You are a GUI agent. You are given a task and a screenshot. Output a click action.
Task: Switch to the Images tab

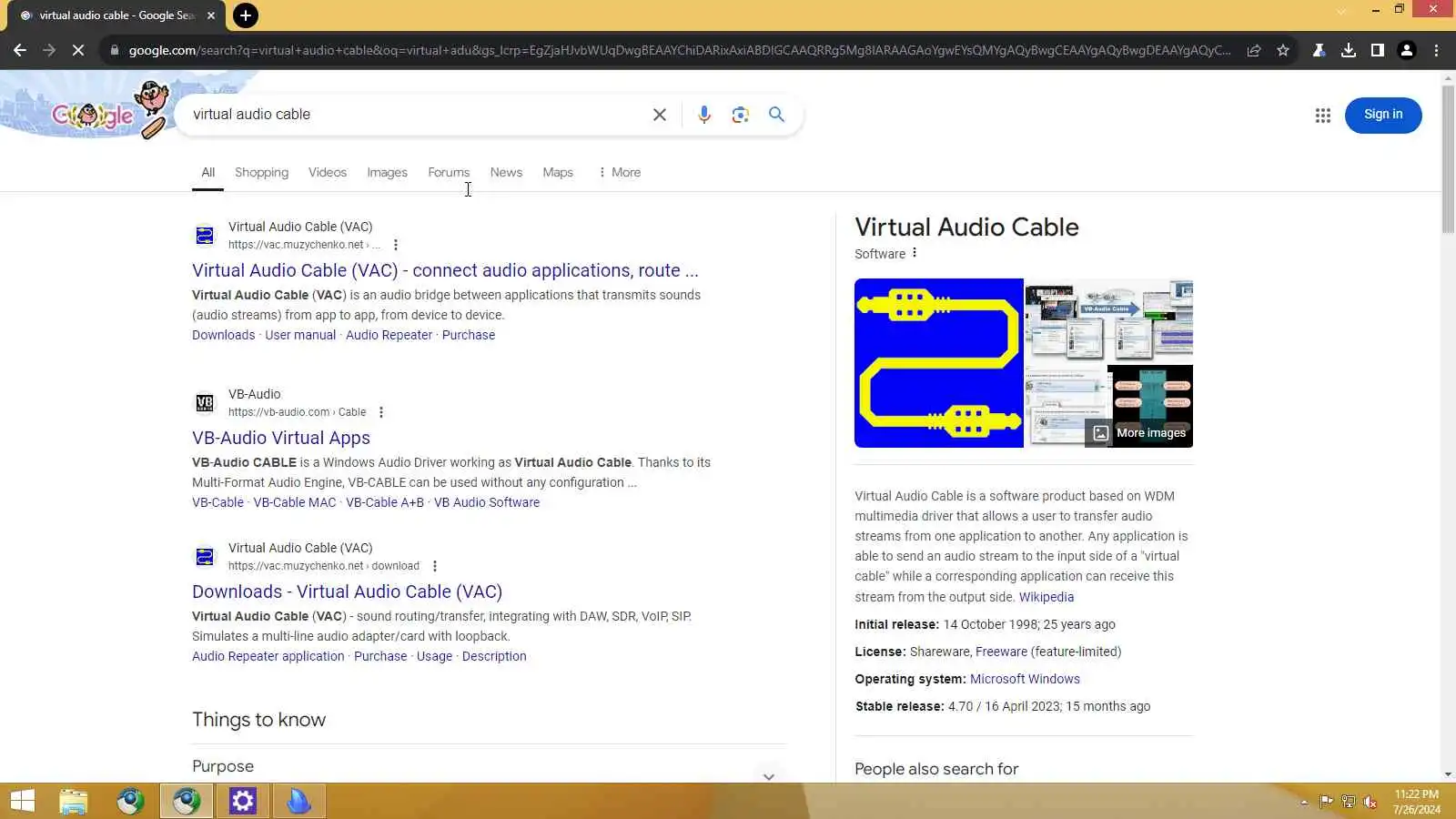click(387, 173)
